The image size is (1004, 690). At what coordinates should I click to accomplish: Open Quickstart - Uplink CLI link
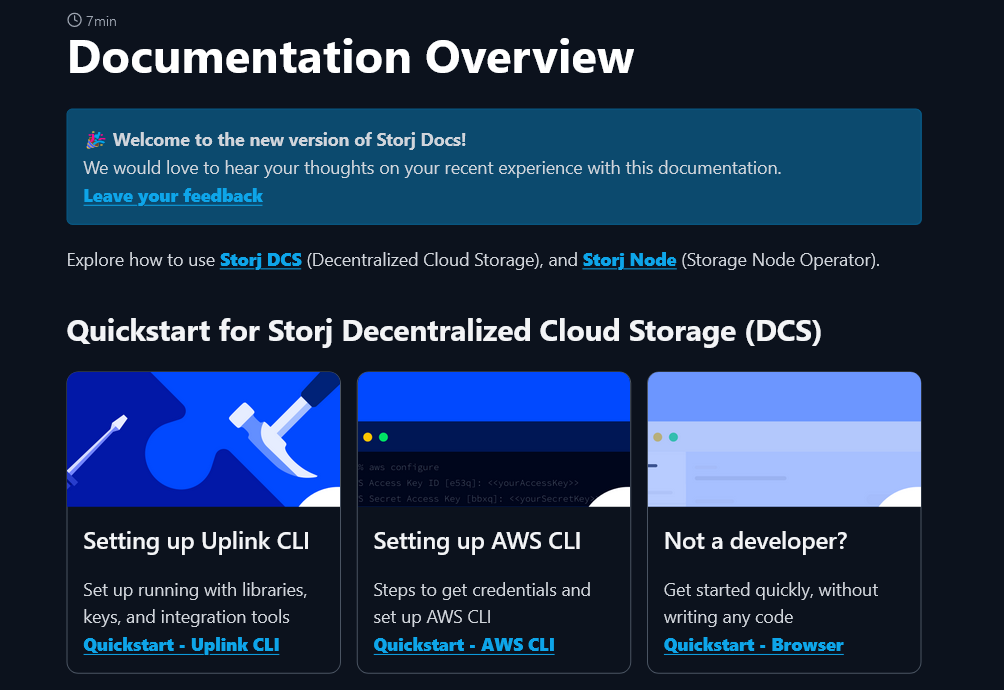[x=181, y=645]
